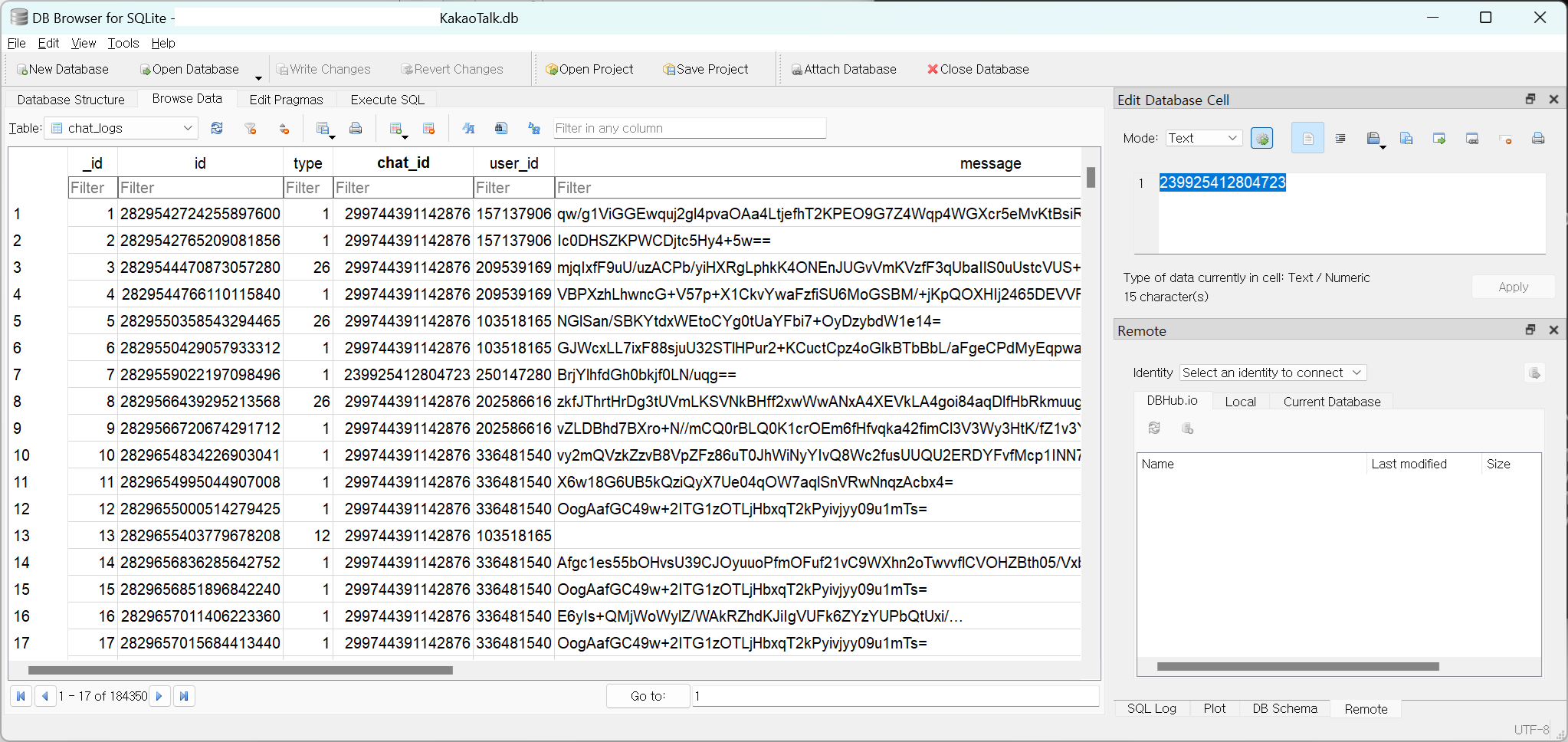Viewport: 1568px width, 742px height.
Task: Set cell to NULL icon
Action: pos(1505,138)
